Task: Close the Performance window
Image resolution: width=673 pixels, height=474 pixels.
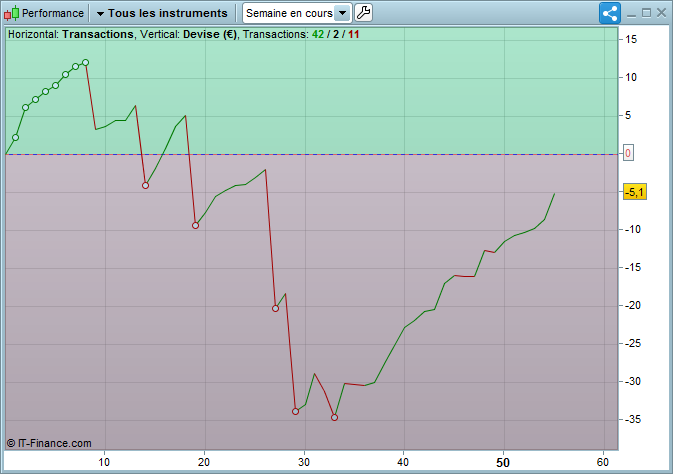Action: click(661, 13)
